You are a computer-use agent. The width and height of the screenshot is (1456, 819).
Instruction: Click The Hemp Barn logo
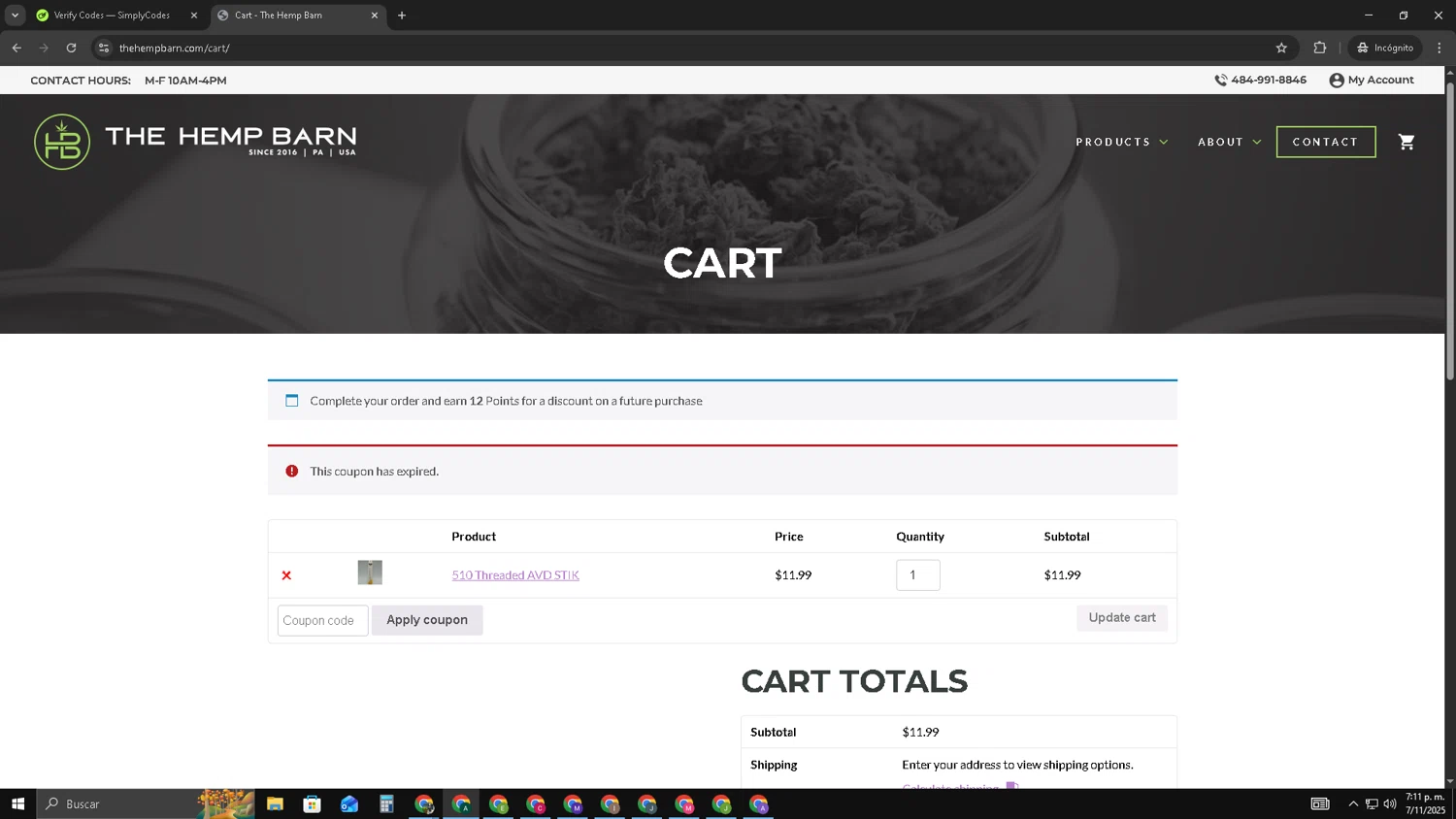[x=195, y=142]
